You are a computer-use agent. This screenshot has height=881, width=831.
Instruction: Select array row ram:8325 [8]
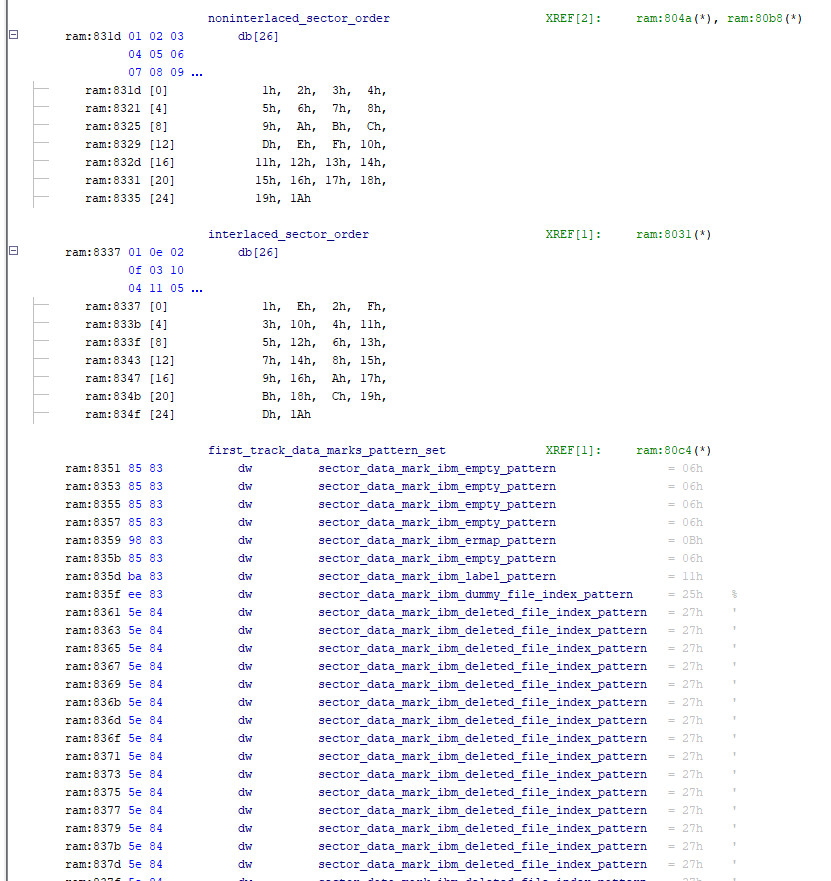[x=235, y=126]
